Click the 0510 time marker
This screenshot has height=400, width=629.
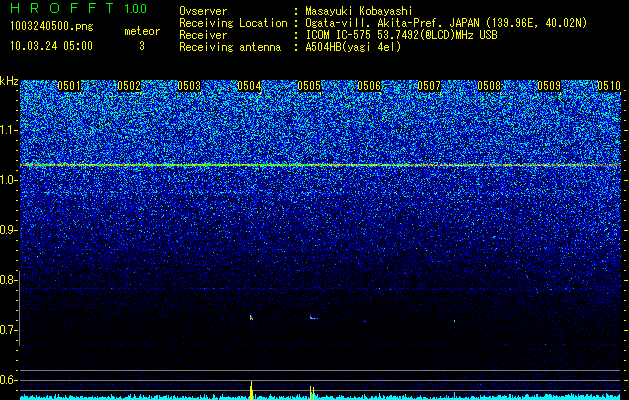coord(609,86)
